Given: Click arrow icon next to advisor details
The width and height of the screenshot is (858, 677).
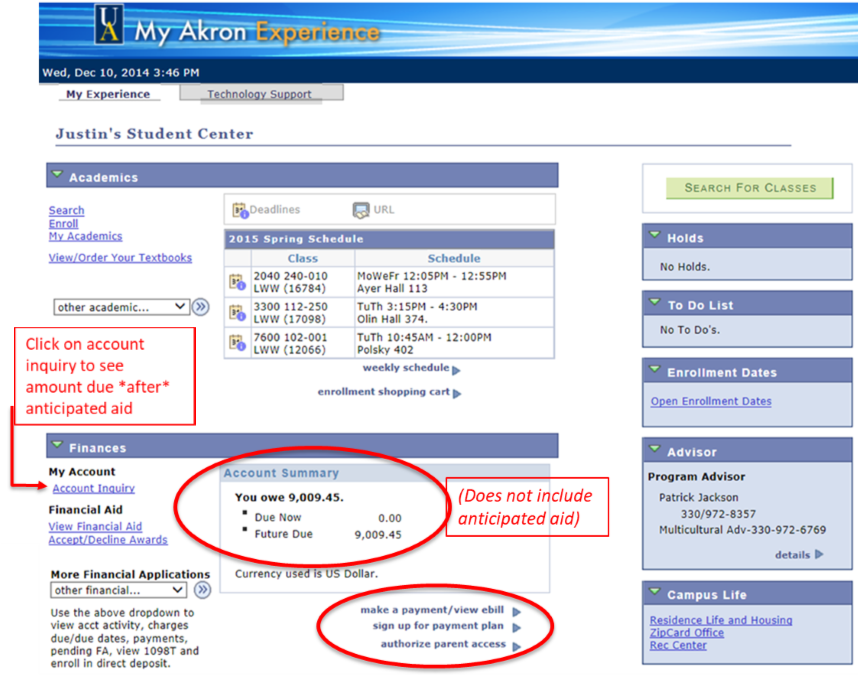Looking at the screenshot, I should 819,554.
